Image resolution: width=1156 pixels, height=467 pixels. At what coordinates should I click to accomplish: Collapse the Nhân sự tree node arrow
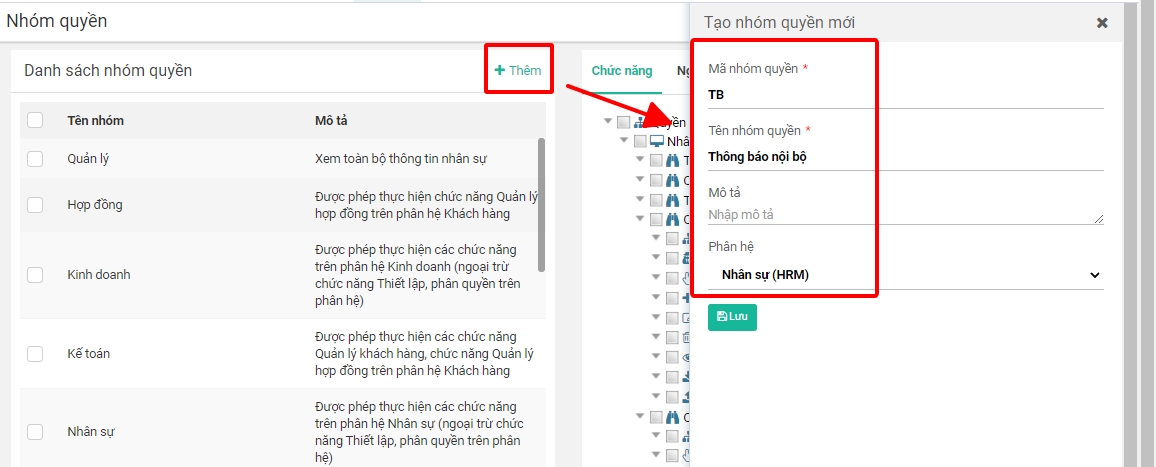tap(624, 141)
